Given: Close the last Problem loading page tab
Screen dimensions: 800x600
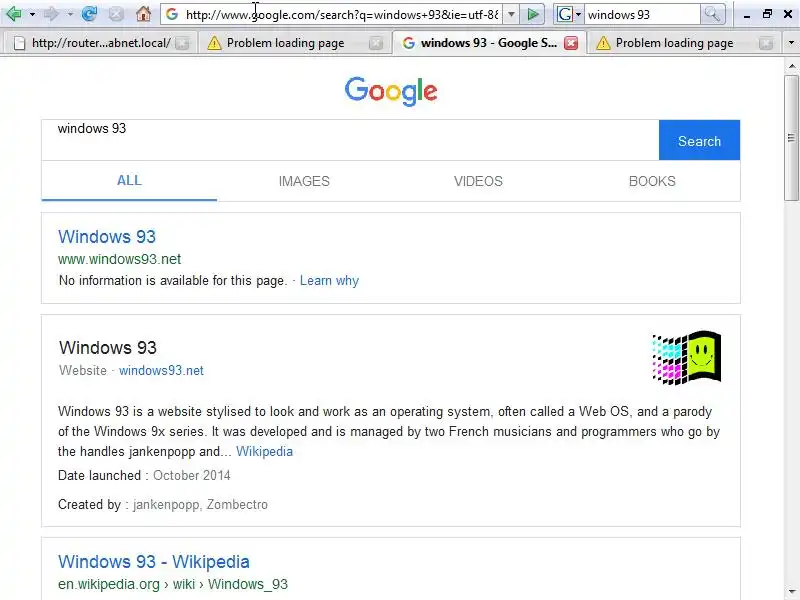Looking at the screenshot, I should click(765, 43).
